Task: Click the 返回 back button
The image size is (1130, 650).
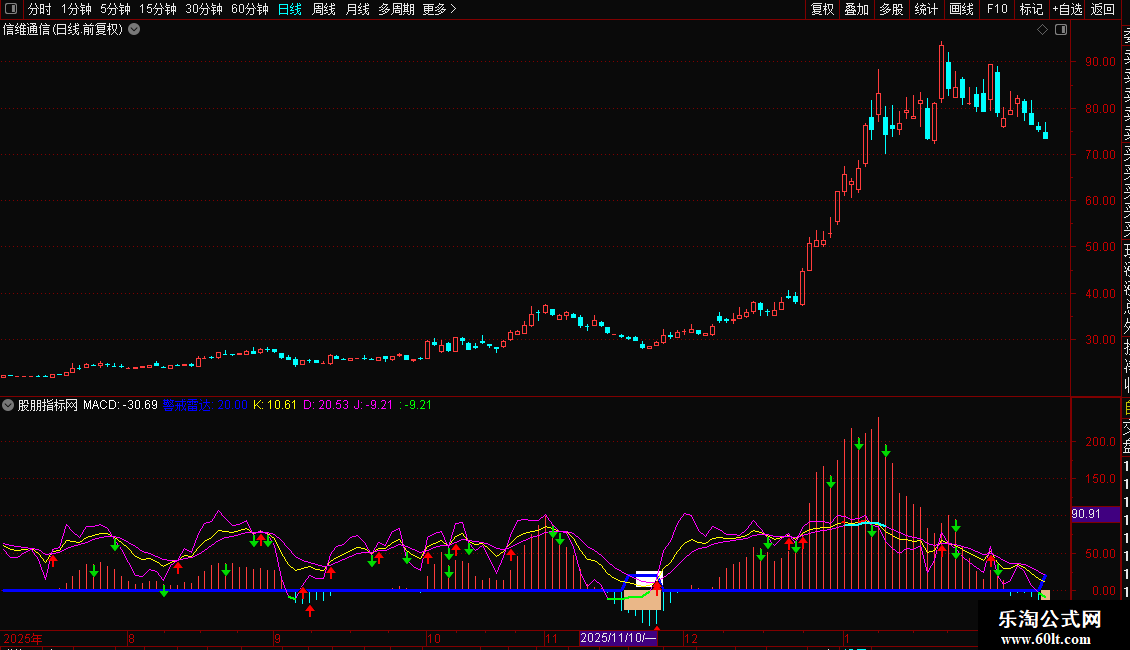Action: point(1103,9)
